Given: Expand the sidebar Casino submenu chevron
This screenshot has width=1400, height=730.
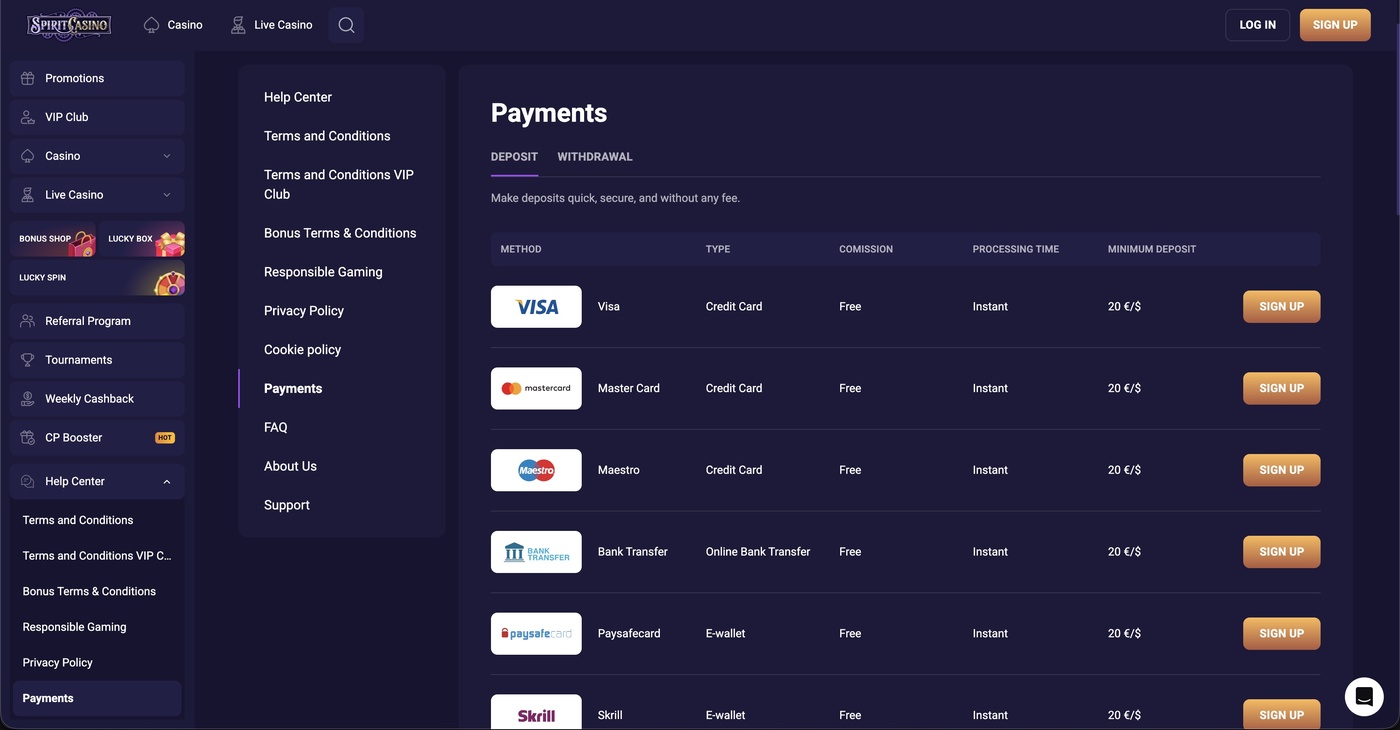Looking at the screenshot, I should [167, 156].
